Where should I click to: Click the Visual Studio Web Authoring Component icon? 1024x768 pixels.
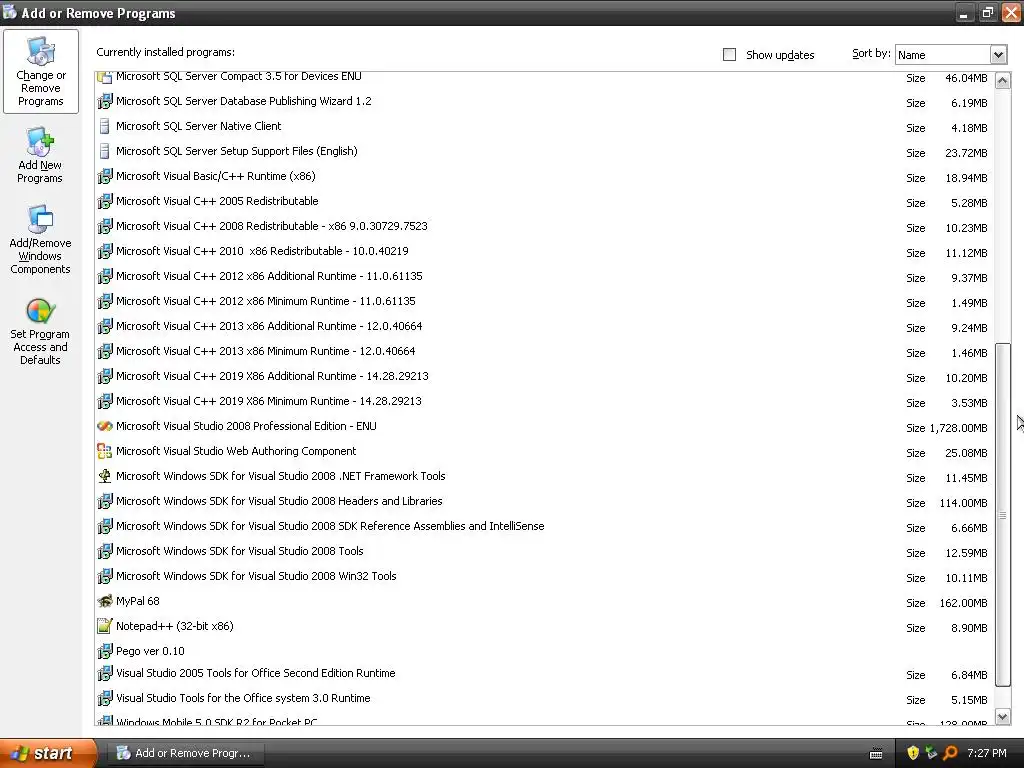(104, 451)
